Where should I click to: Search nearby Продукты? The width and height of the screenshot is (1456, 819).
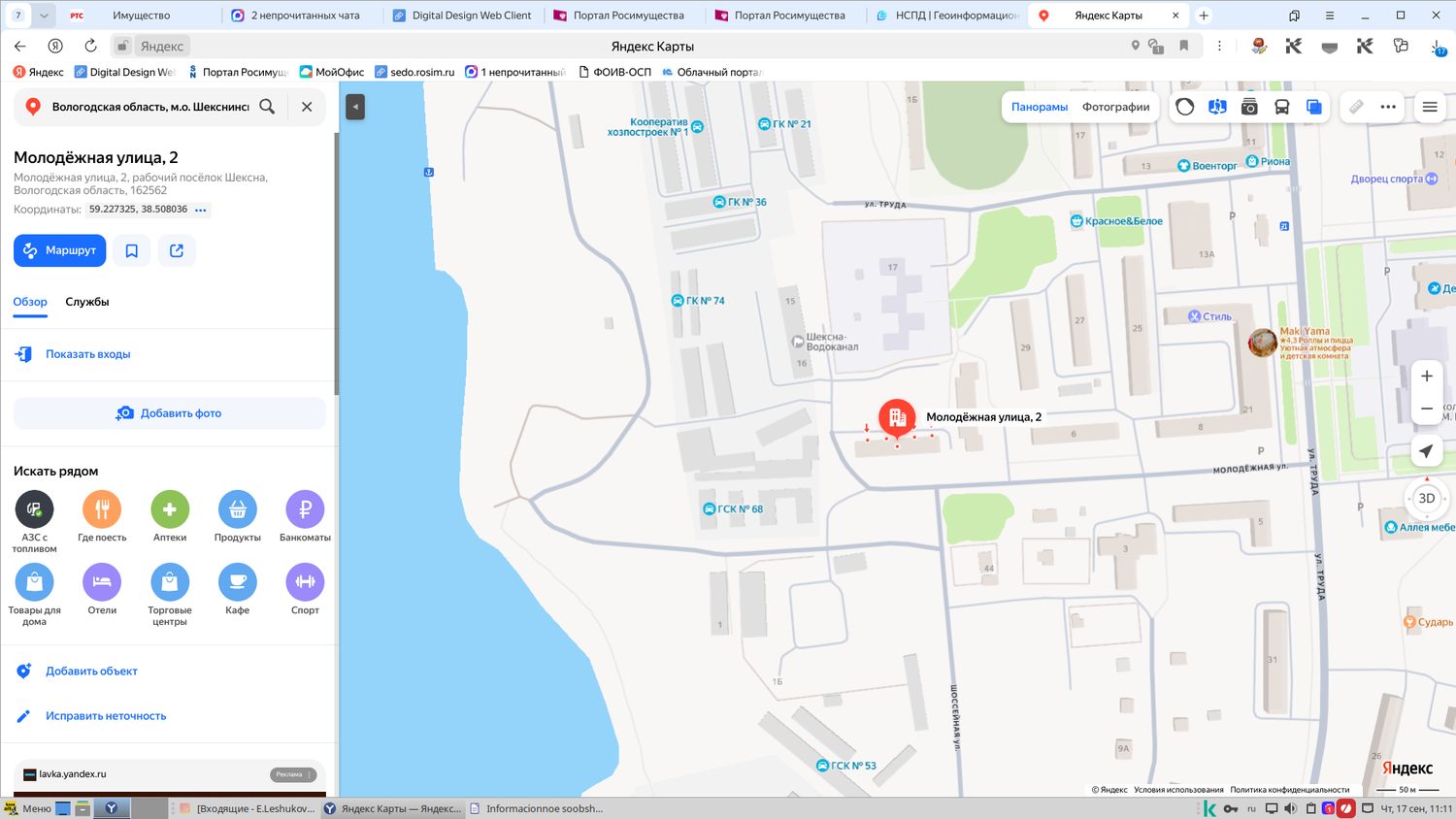click(238, 516)
